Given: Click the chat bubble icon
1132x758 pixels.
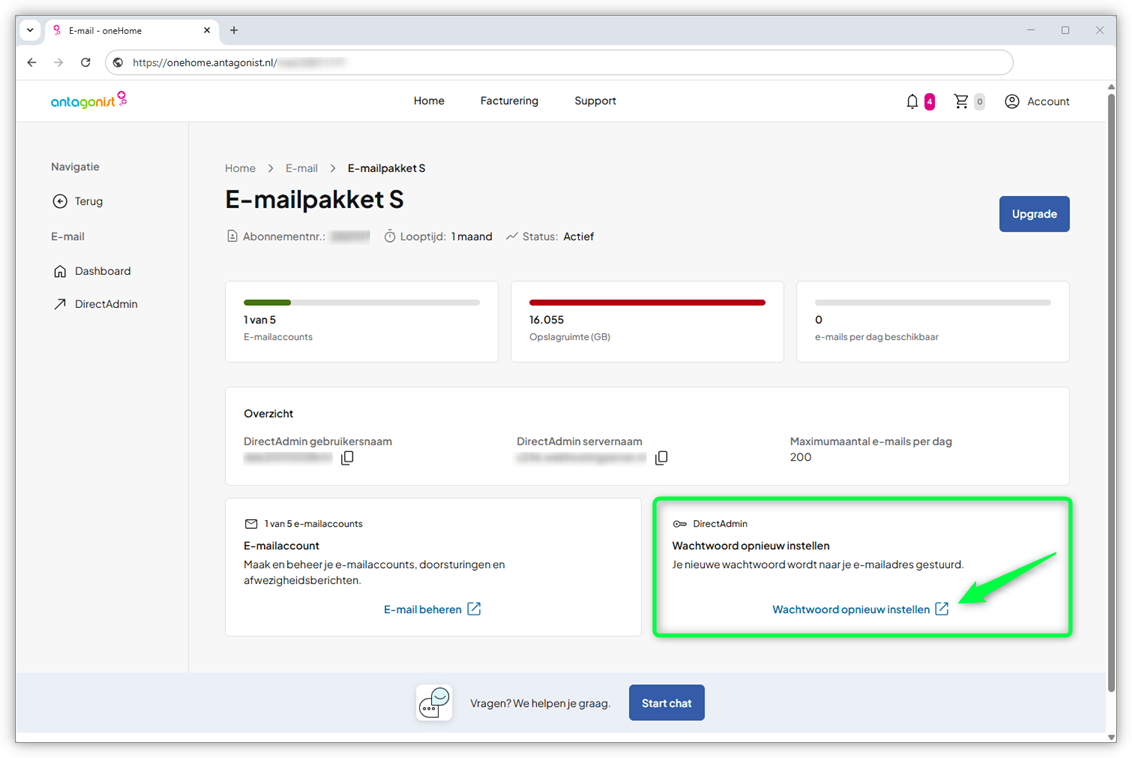Looking at the screenshot, I should [434, 703].
